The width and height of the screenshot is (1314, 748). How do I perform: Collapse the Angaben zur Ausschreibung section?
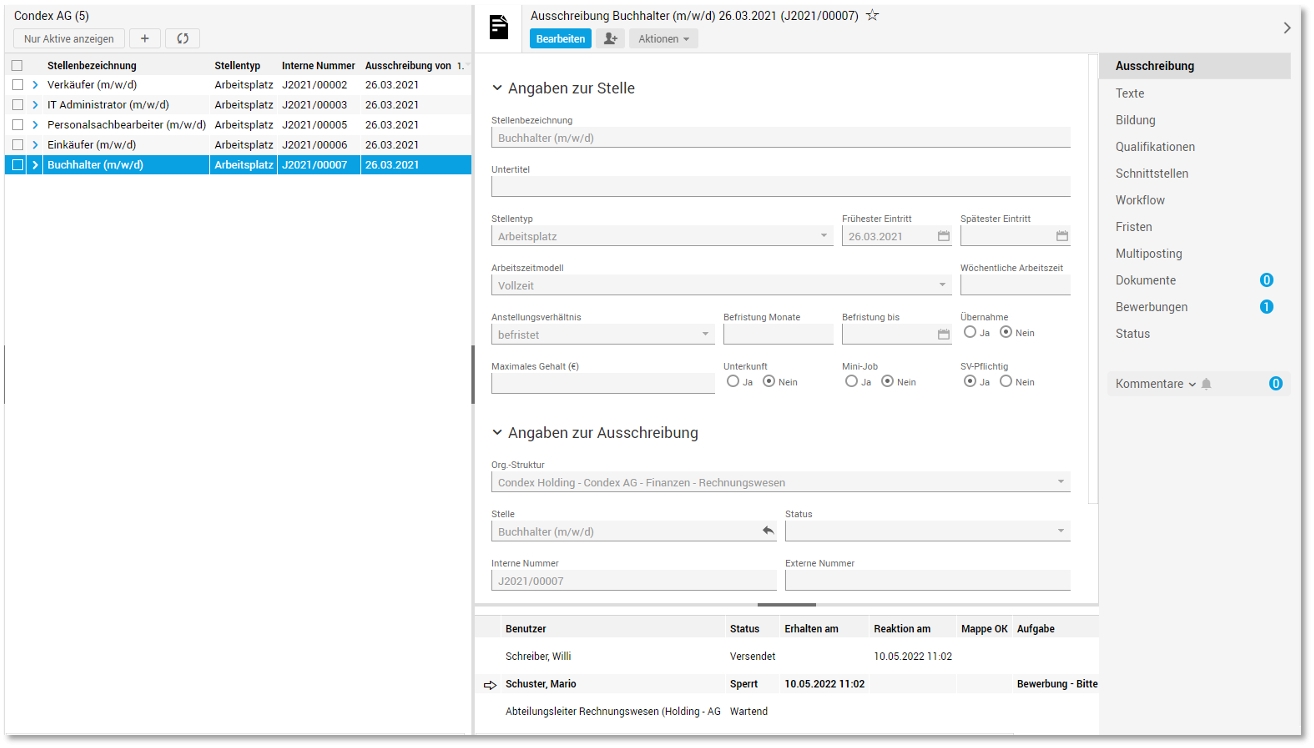(497, 433)
